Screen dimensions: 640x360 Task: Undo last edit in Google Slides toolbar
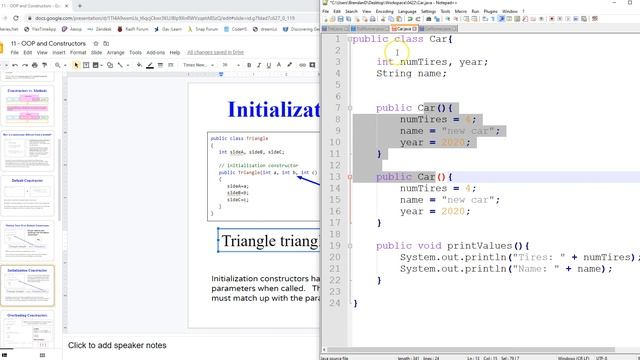pos(15,65)
